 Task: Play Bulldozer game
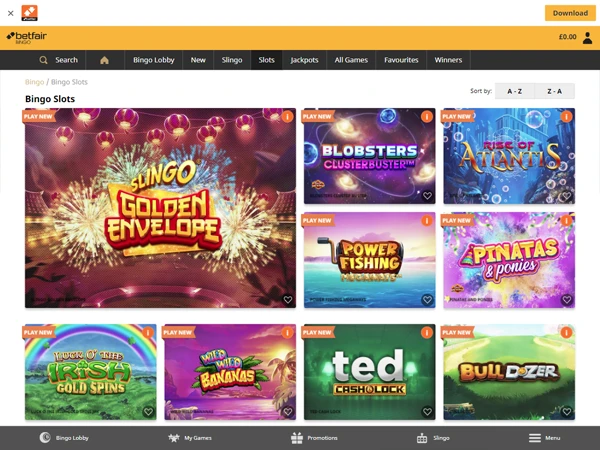509,372
